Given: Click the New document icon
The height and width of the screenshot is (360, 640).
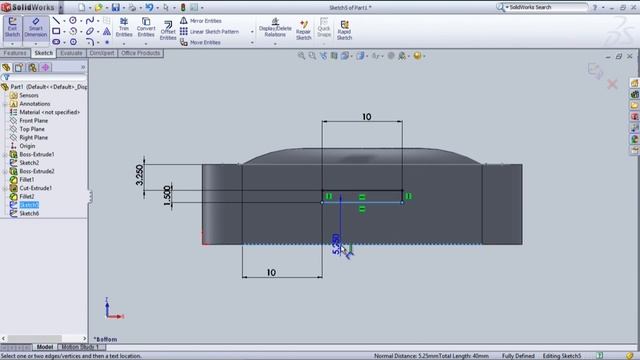Looking at the screenshot, I should point(82,7).
